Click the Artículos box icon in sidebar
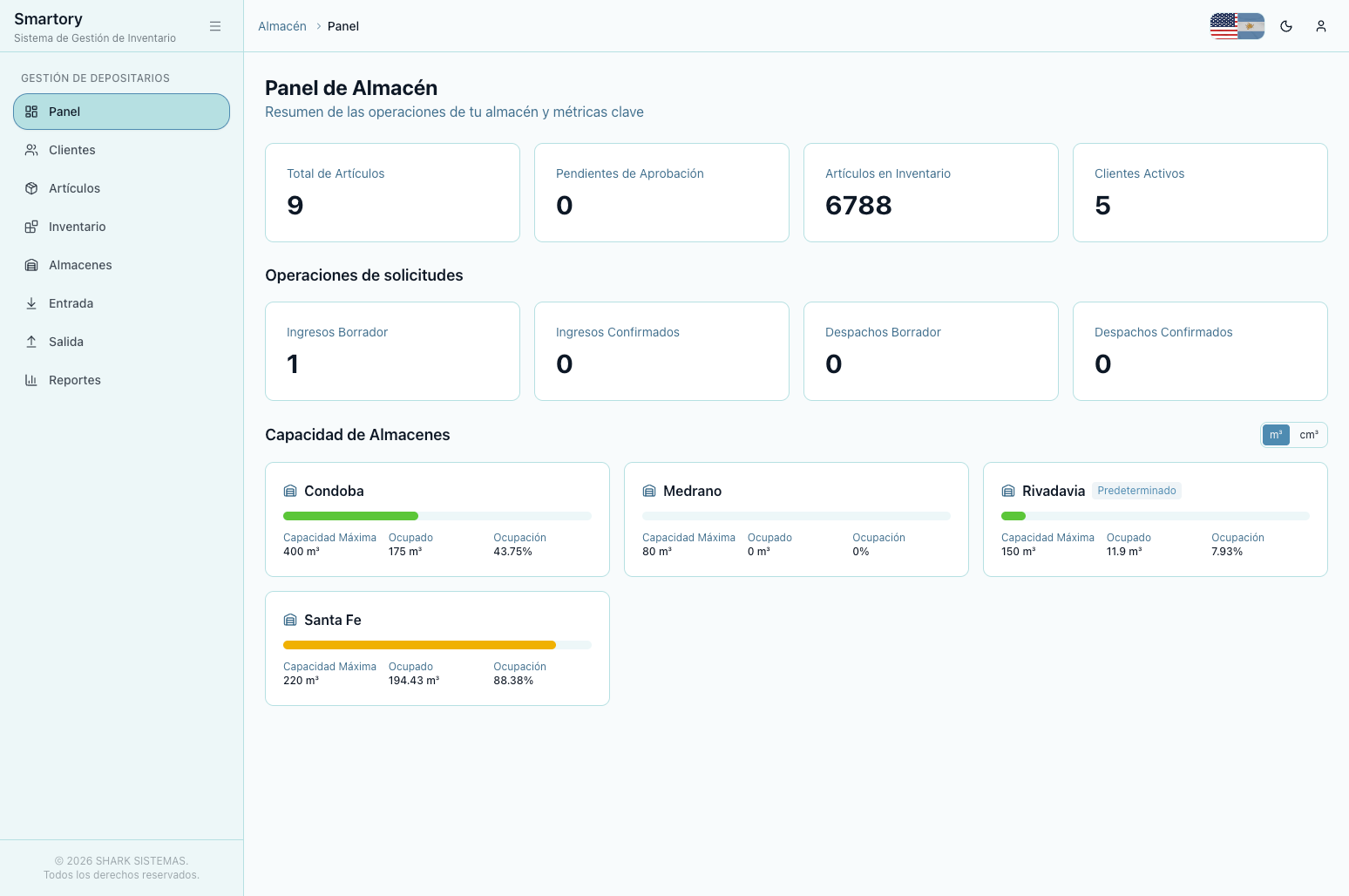 [x=31, y=188]
